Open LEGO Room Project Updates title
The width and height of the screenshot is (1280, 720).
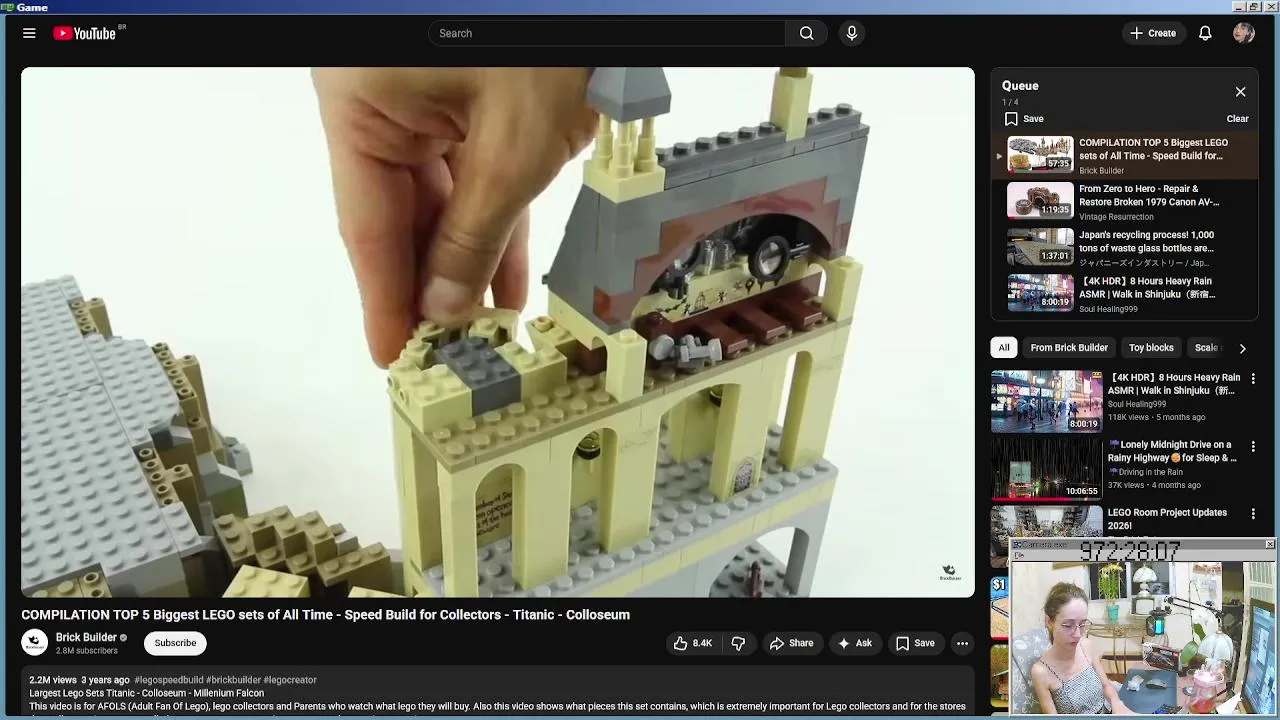tap(1167, 519)
